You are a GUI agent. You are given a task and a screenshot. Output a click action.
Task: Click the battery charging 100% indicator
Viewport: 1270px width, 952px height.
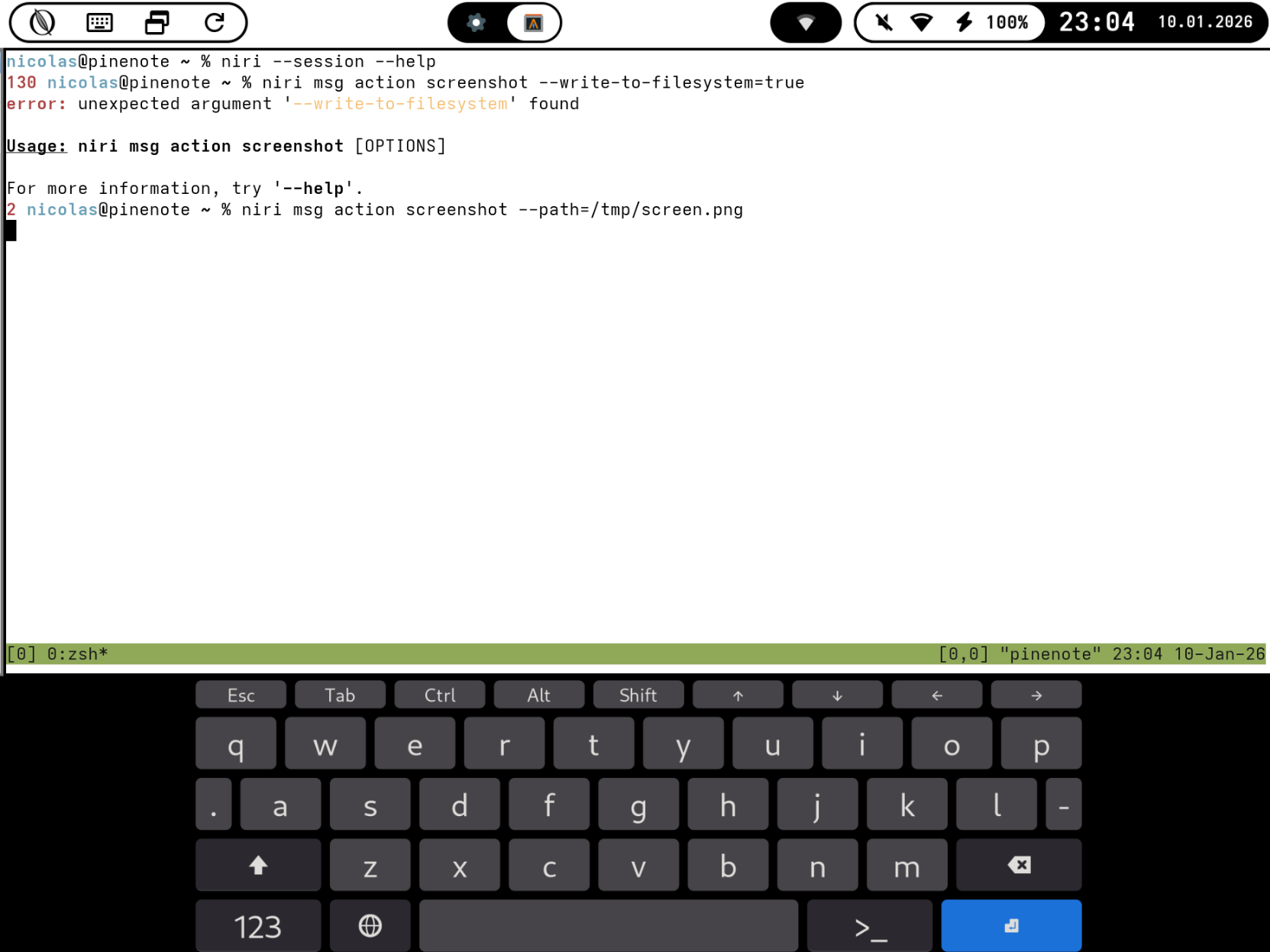pos(992,22)
